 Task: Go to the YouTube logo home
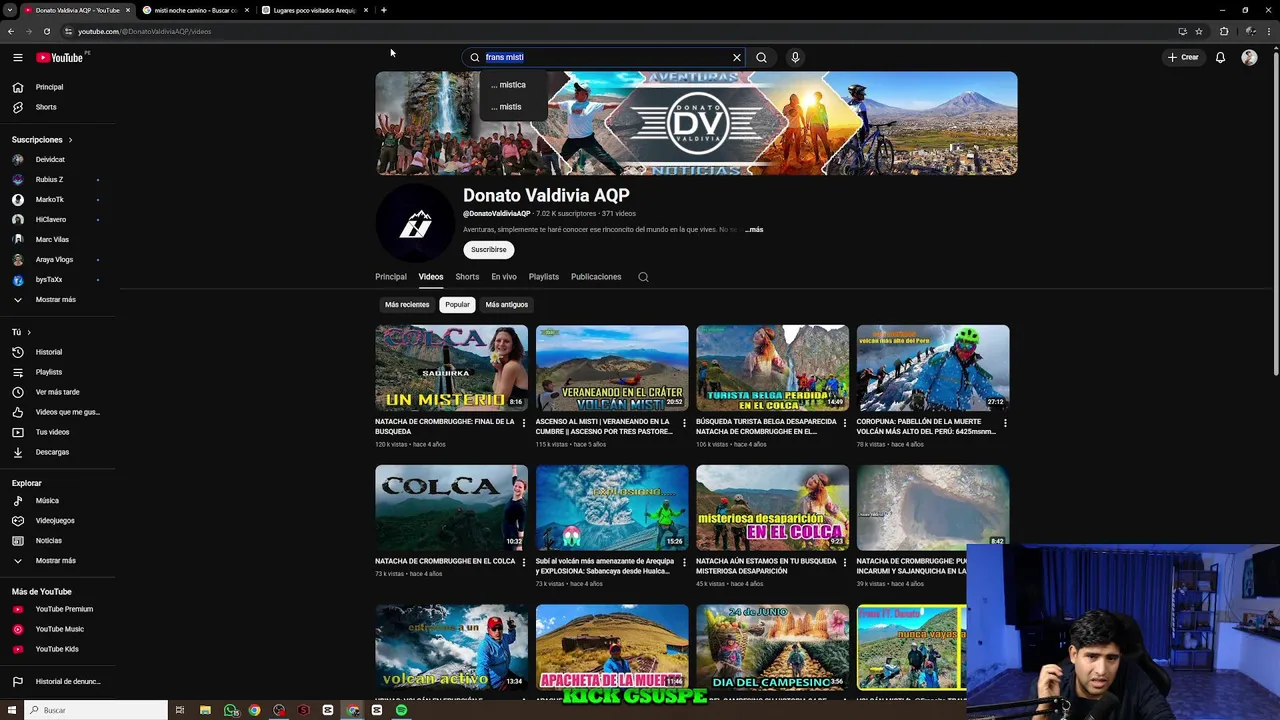tap(60, 57)
